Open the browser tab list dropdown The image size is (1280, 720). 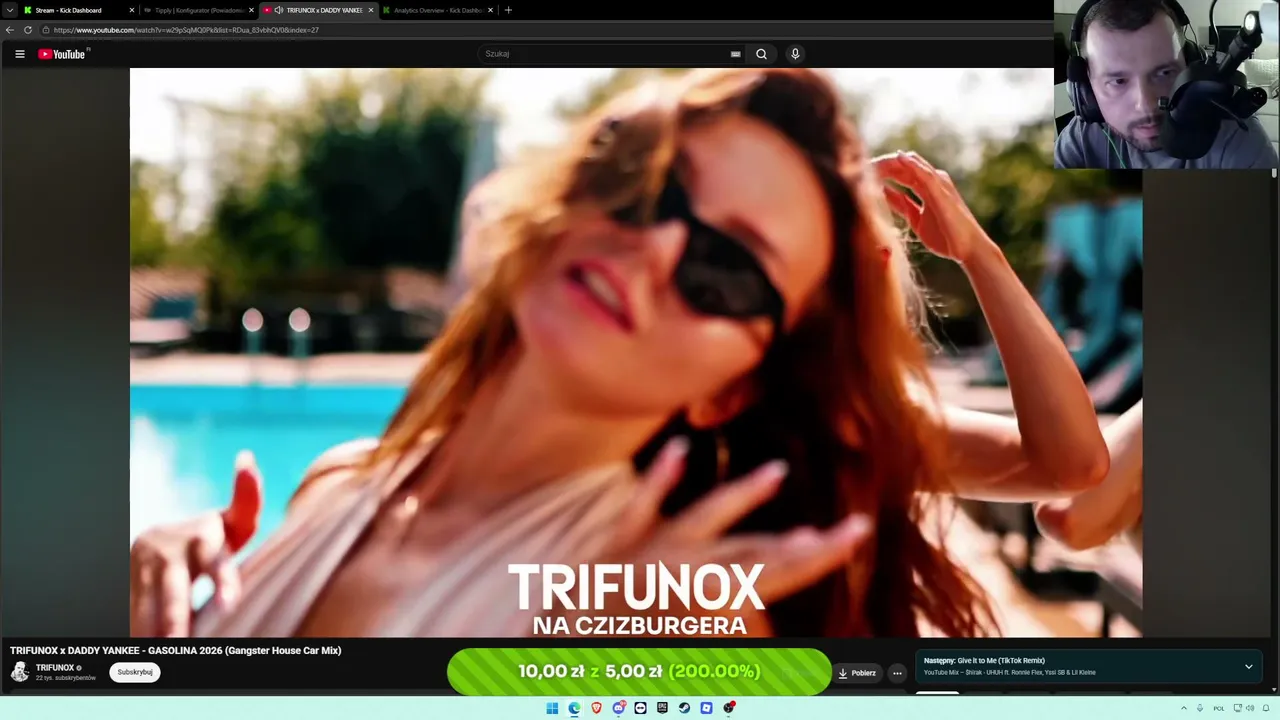click(10, 10)
